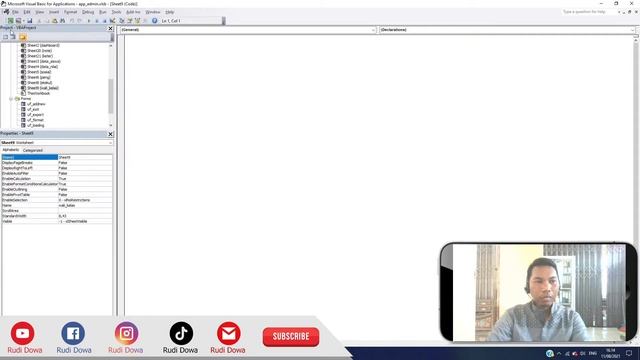Screen dimensions: 640x360
Task: Open the Edit menu
Action: (x=27, y=12)
